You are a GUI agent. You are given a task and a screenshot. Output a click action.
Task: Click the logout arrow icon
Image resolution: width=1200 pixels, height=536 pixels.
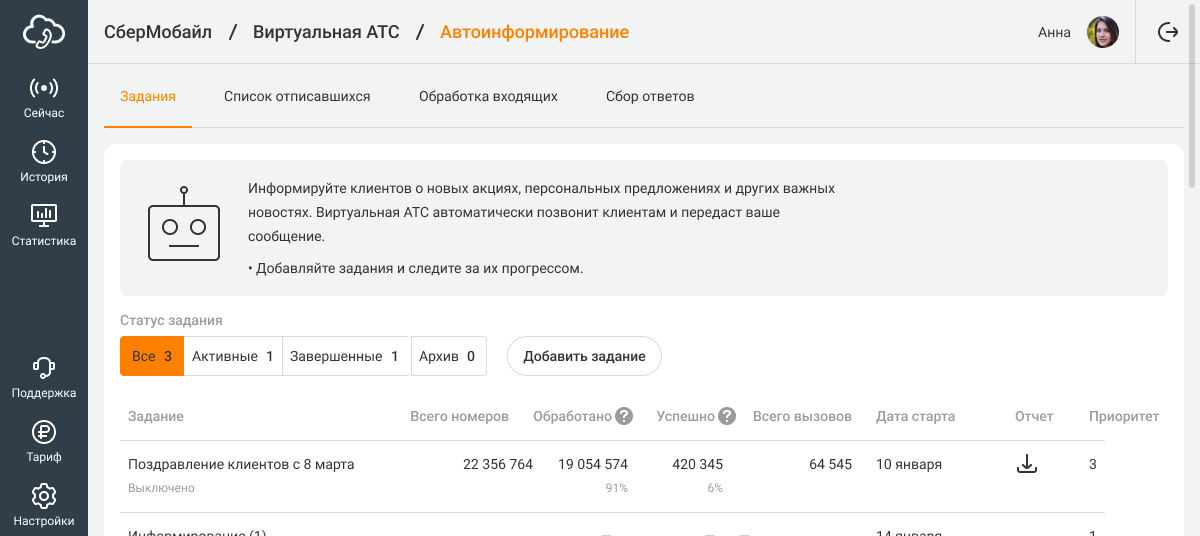point(1168,32)
